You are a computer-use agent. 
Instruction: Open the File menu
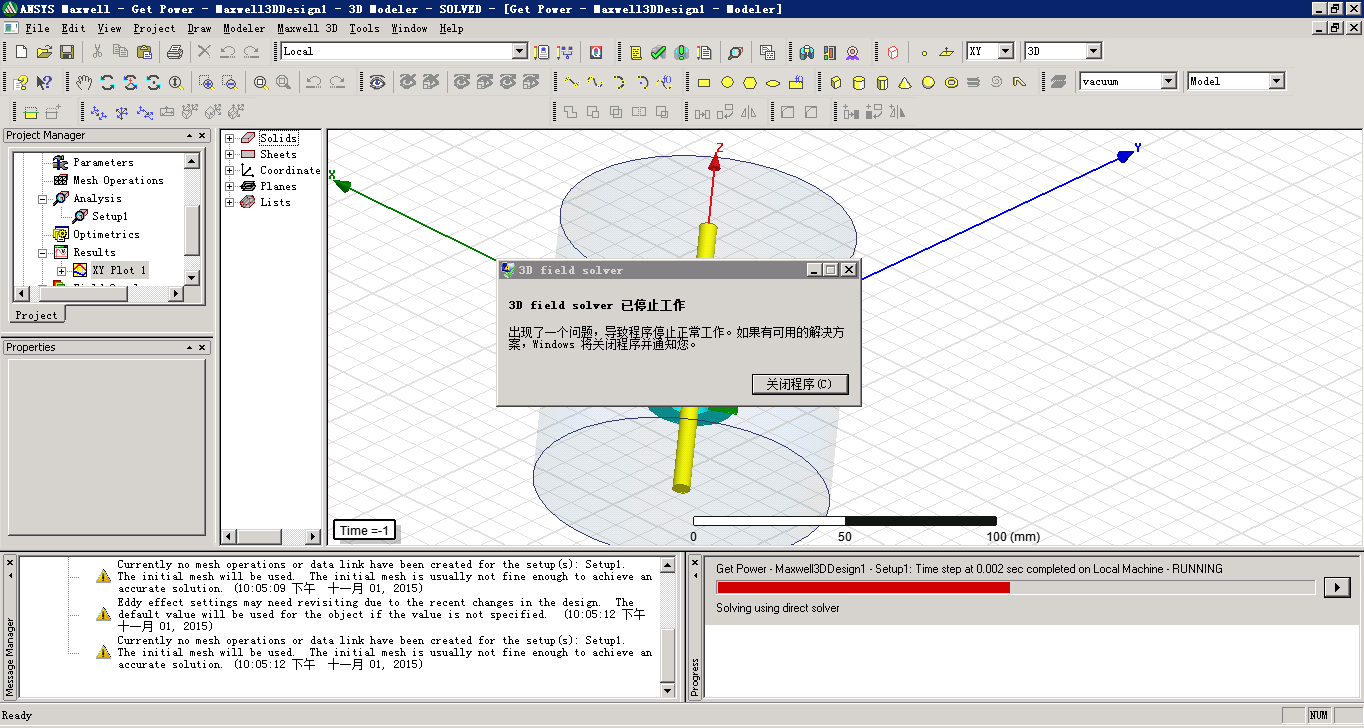click(x=37, y=28)
